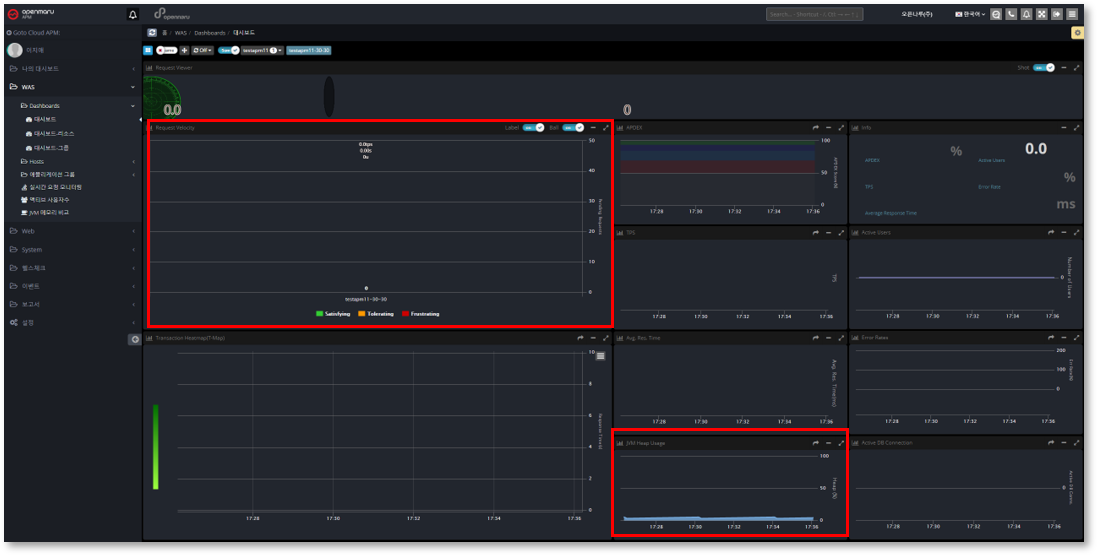Open 대시보드.리소스 in the Dashboards menu

coord(54,133)
